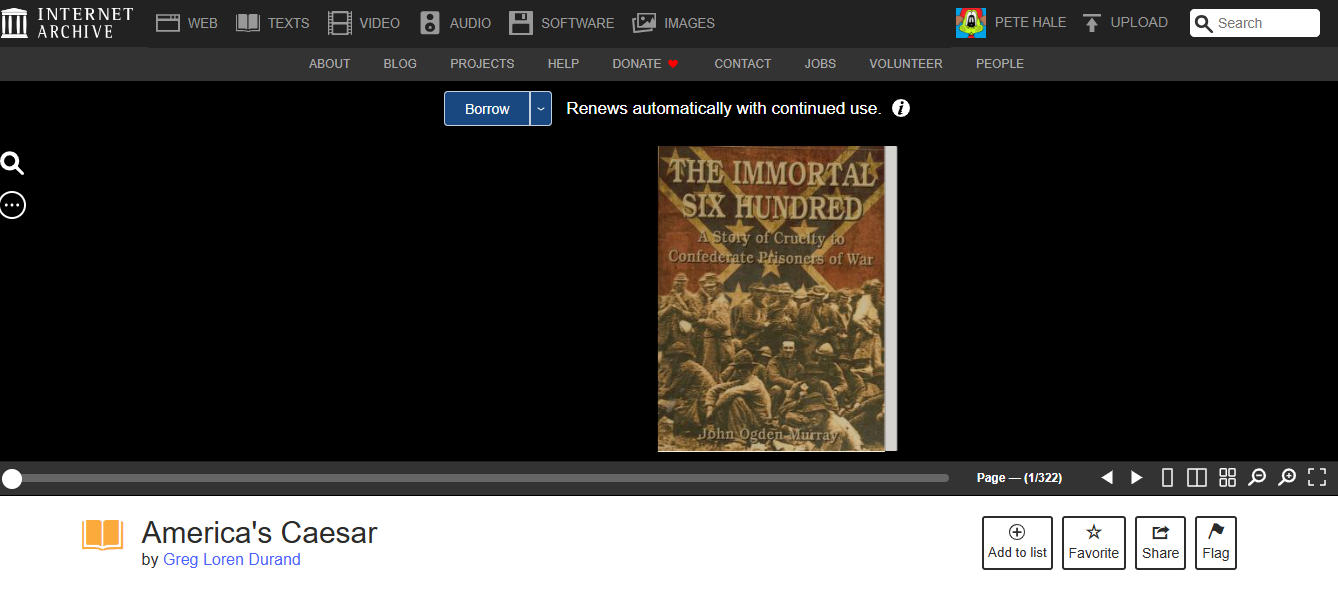
Task: Click the America's Caesar title text
Action: (259, 532)
